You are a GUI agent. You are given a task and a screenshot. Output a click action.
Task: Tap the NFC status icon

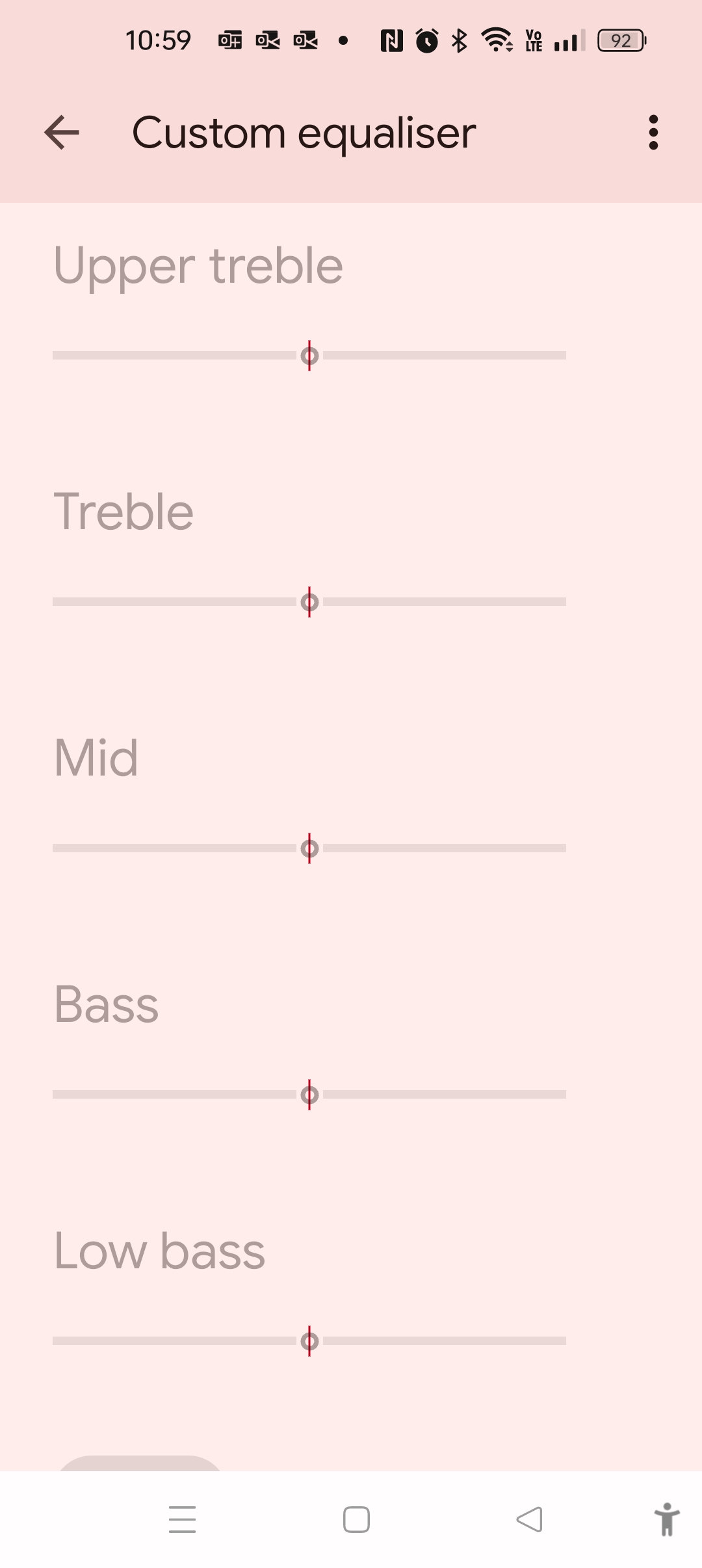tap(391, 40)
